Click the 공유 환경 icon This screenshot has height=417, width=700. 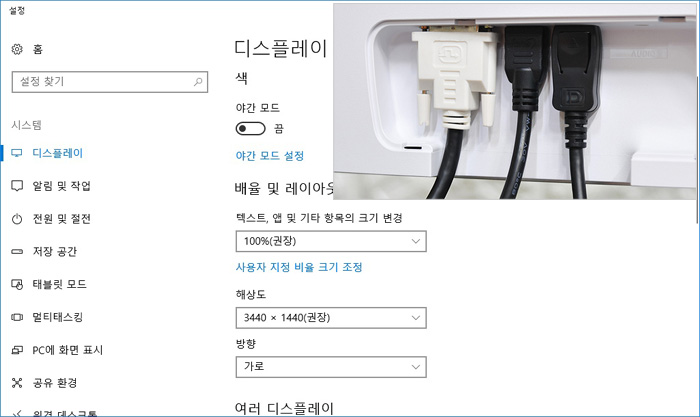click(x=17, y=383)
